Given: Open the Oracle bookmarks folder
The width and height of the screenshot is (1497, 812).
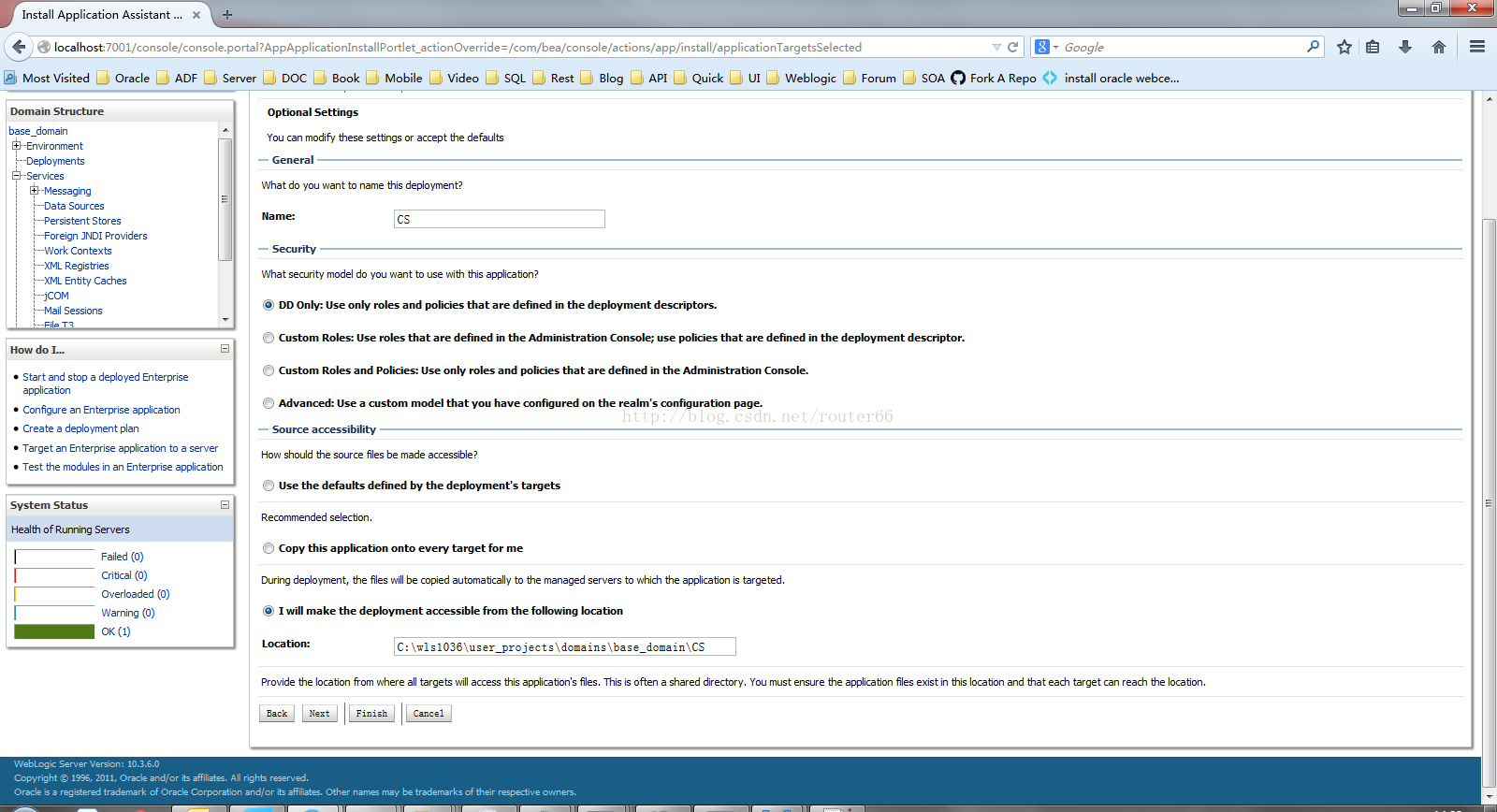Looking at the screenshot, I should pyautogui.click(x=123, y=78).
